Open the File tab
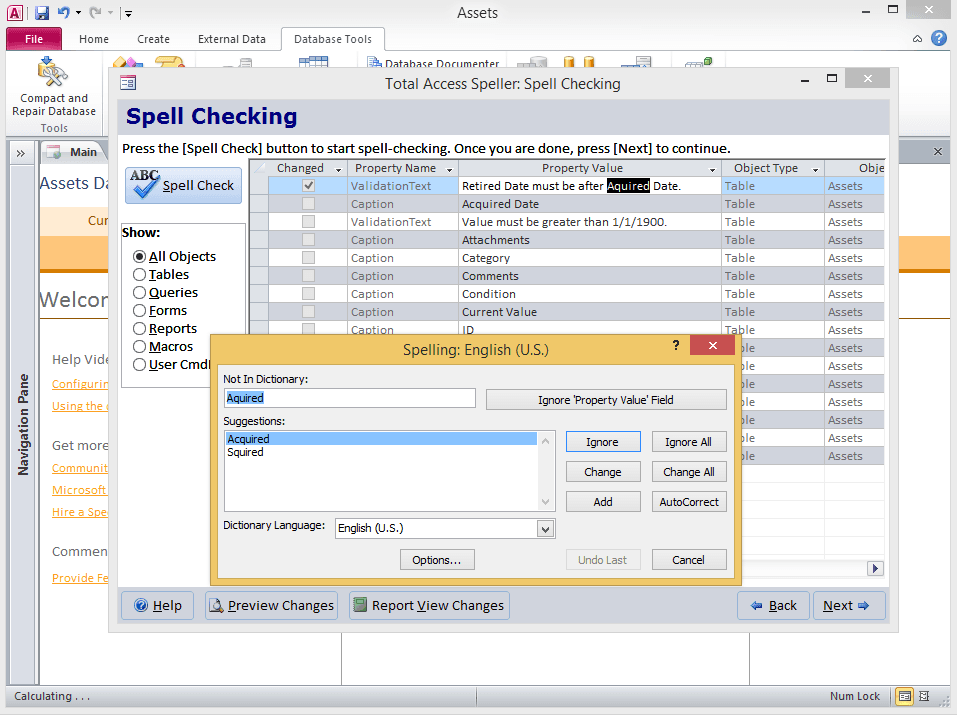 click(34, 39)
